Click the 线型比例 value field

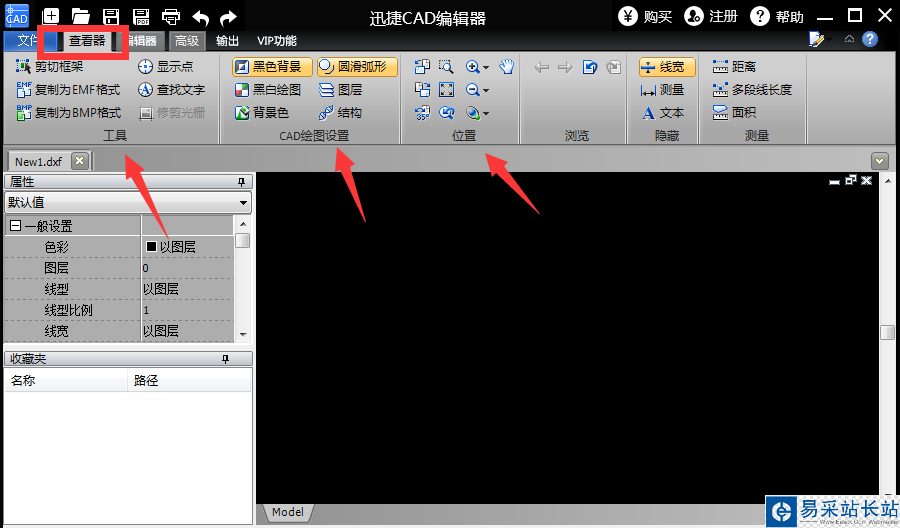point(187,310)
